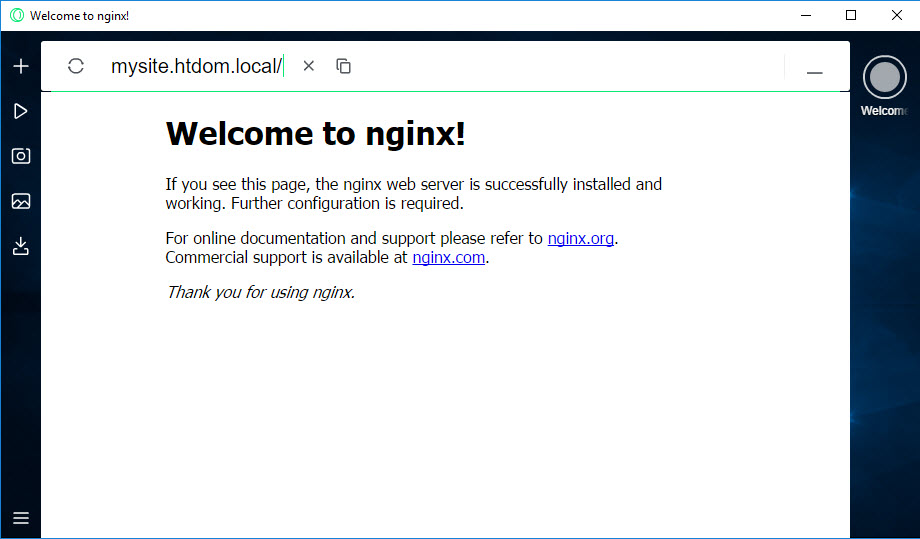Select the Welcome tab bubble
The width and height of the screenshot is (920, 539).
884,77
